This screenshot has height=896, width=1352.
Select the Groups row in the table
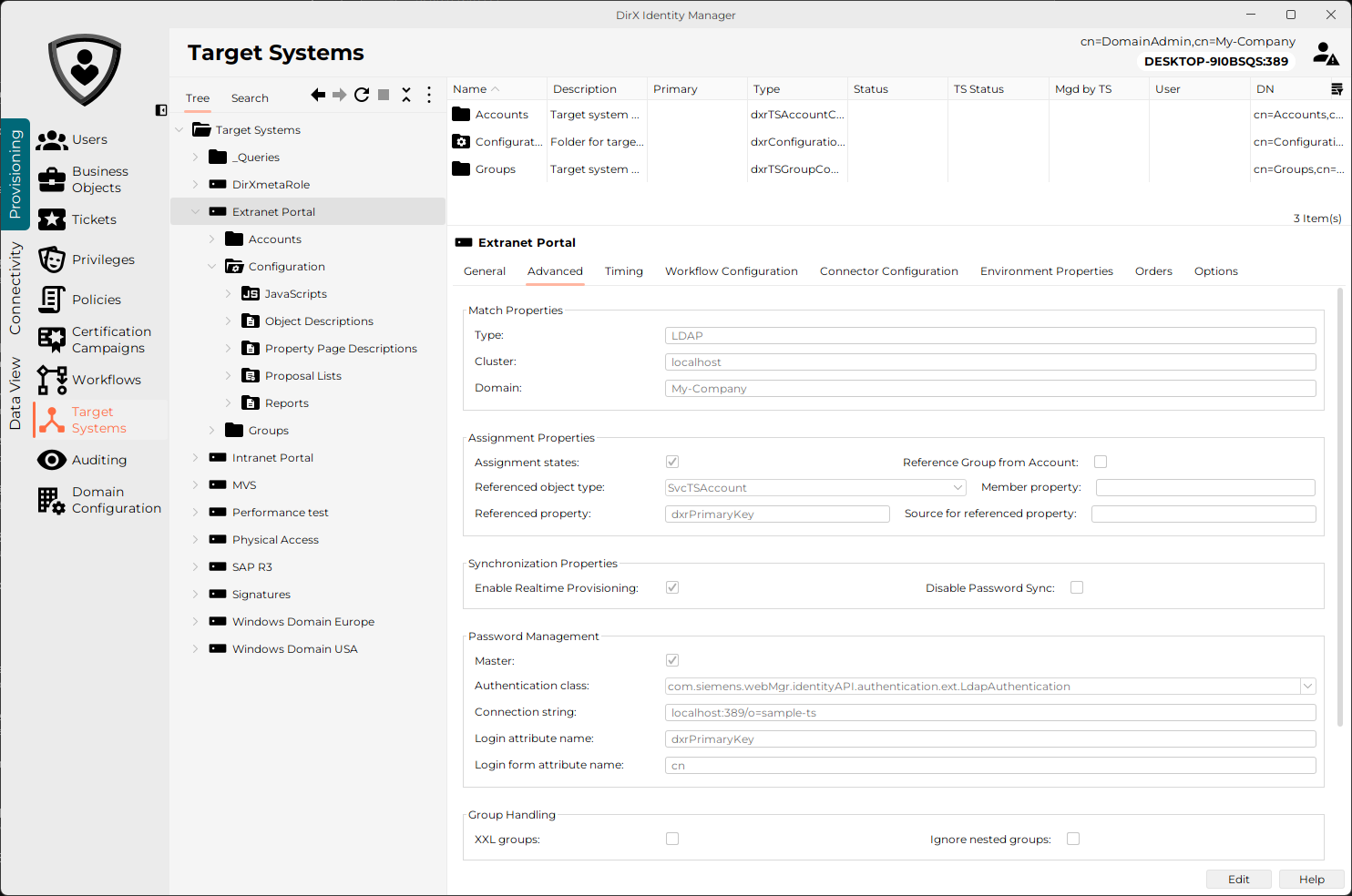896,169
